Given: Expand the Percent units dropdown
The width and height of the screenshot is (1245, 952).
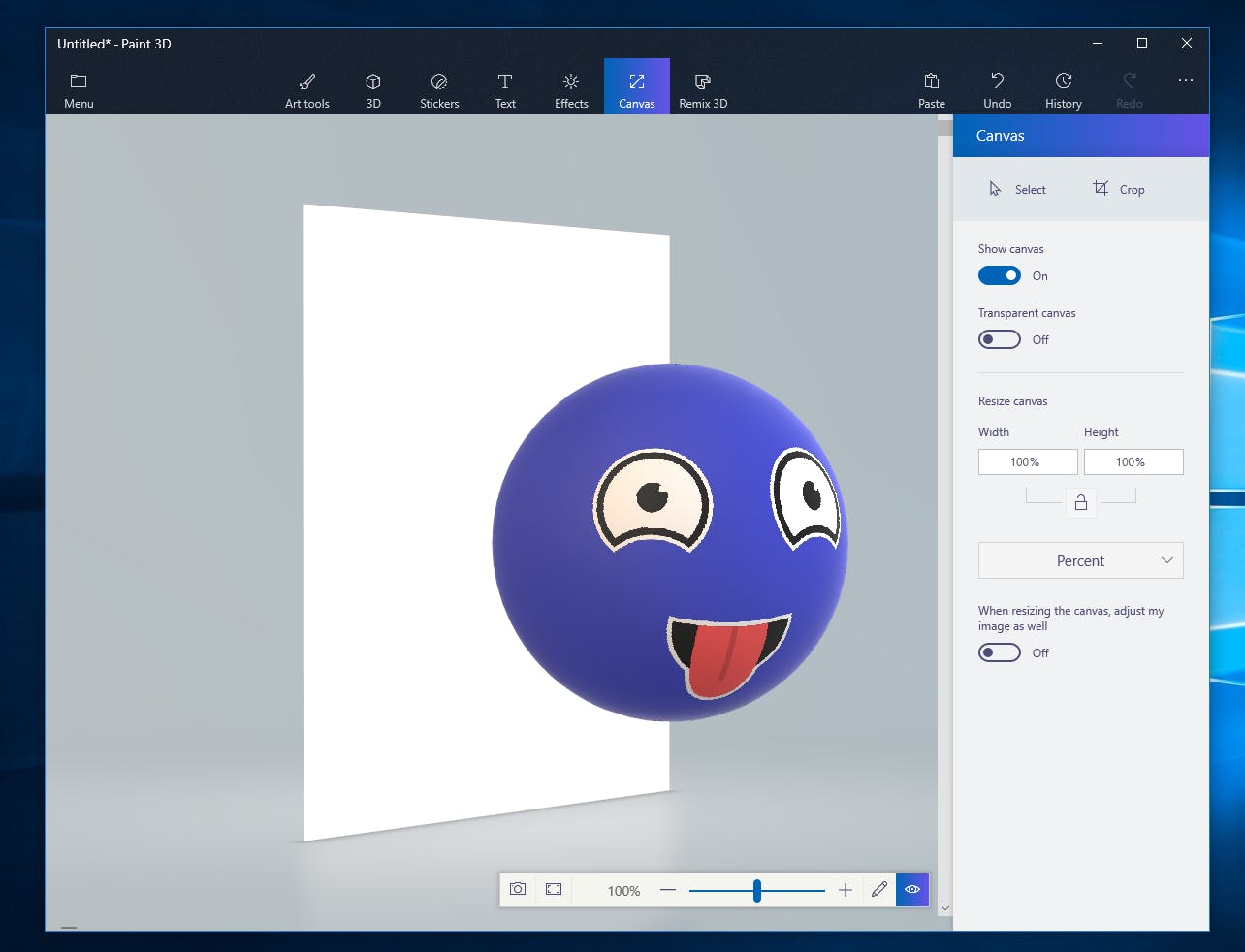Looking at the screenshot, I should pos(1080,560).
